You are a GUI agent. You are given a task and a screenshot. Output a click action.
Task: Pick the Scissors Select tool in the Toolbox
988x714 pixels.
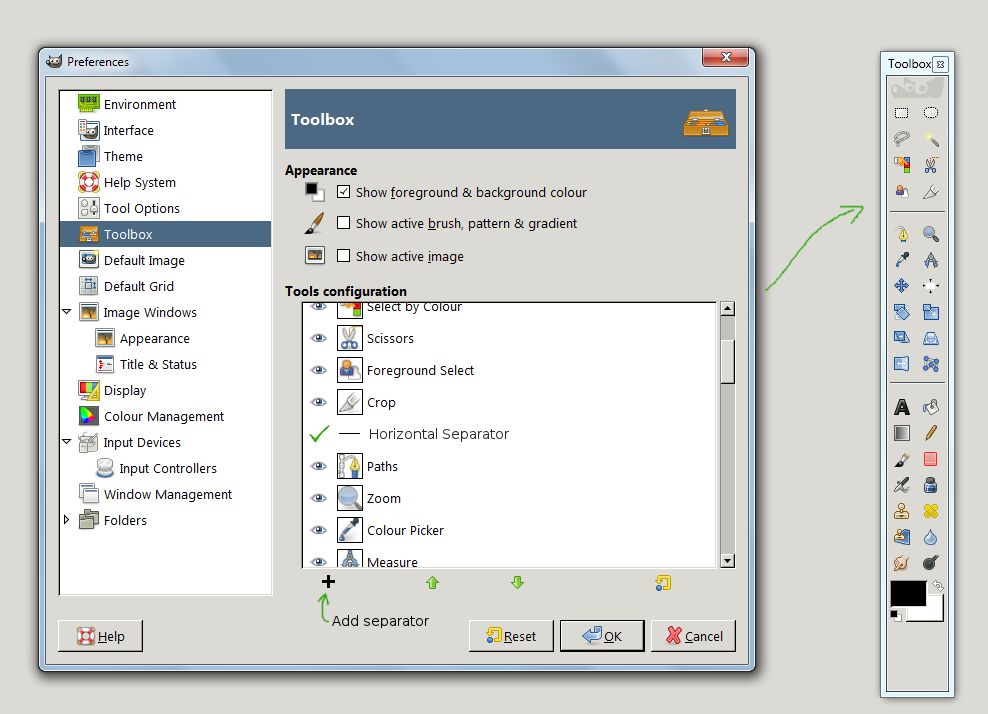930,164
